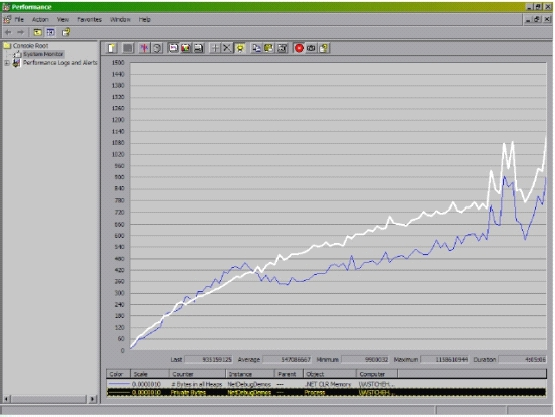
Task: Open the Action menu
Action: point(40,19)
